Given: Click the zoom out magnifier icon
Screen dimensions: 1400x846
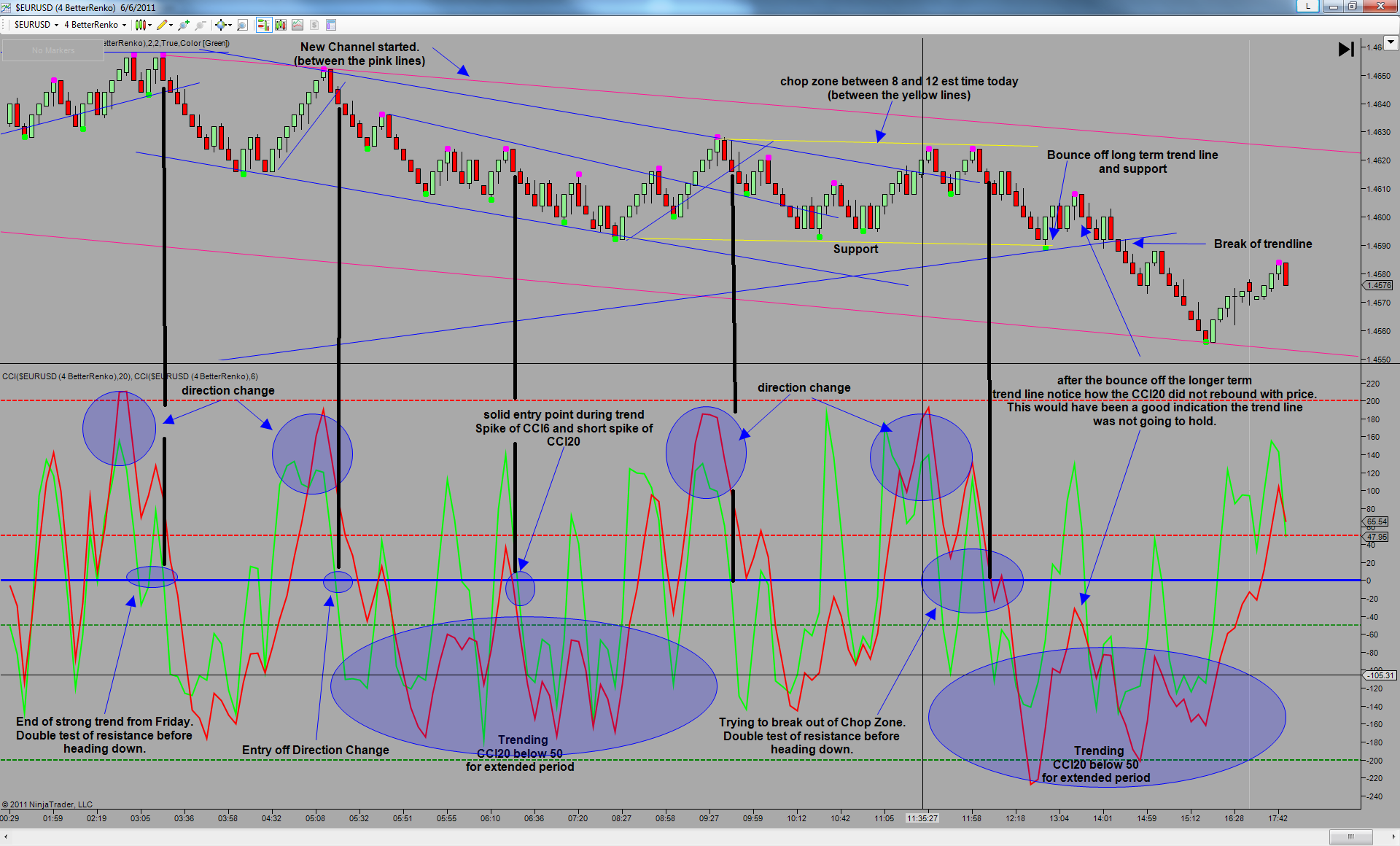Looking at the screenshot, I should point(201,25).
